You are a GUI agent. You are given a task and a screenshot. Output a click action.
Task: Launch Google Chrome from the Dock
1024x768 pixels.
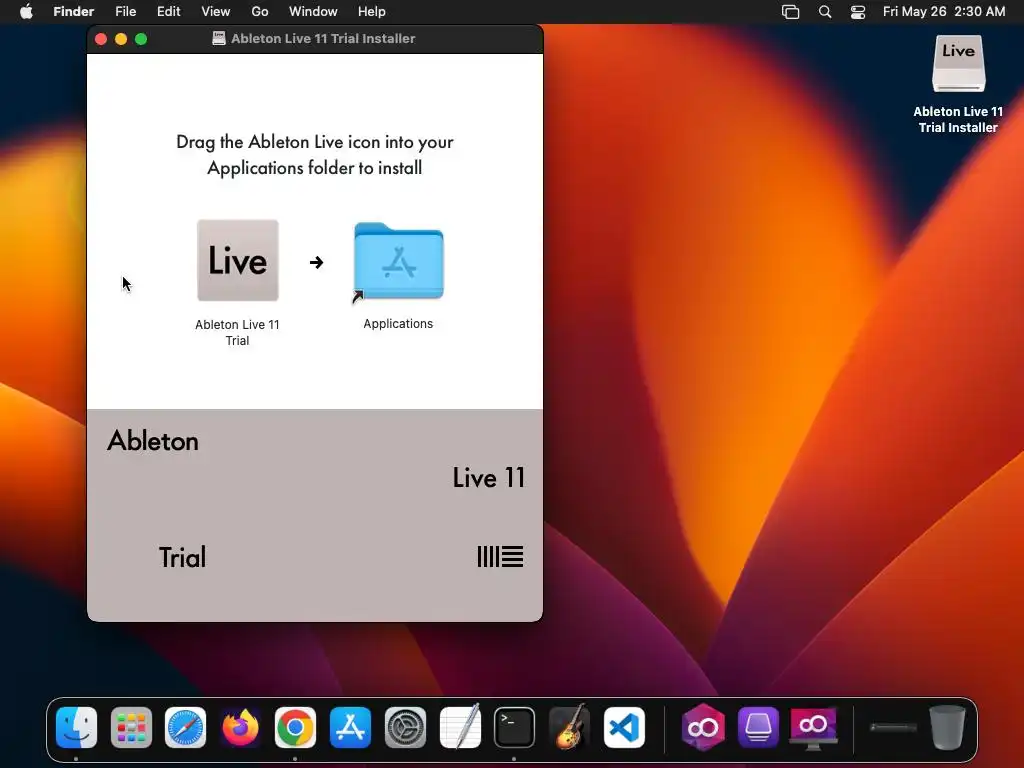click(295, 728)
